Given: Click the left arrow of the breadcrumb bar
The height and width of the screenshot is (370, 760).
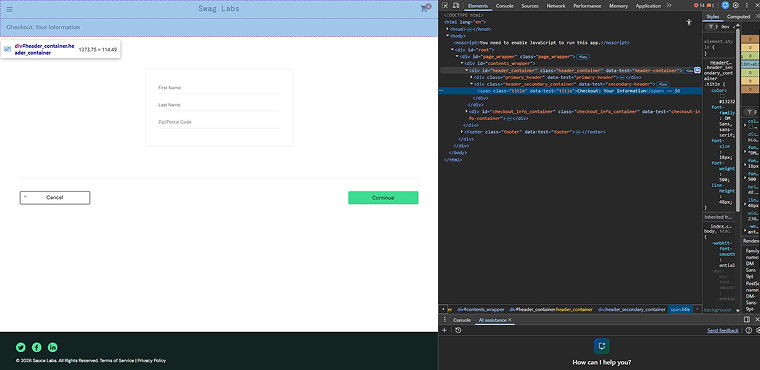Looking at the screenshot, I should click(x=443, y=309).
